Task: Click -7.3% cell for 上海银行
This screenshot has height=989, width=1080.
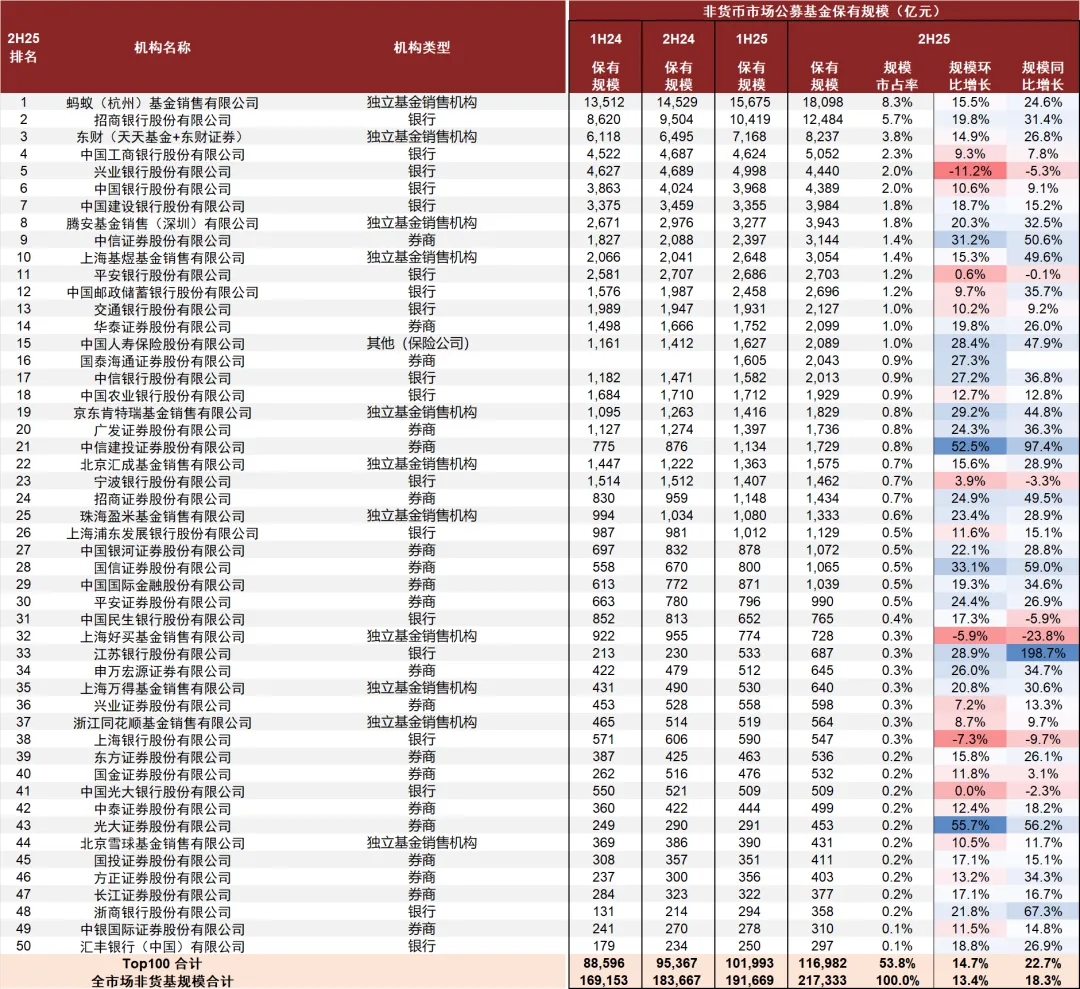Action: tap(970, 739)
